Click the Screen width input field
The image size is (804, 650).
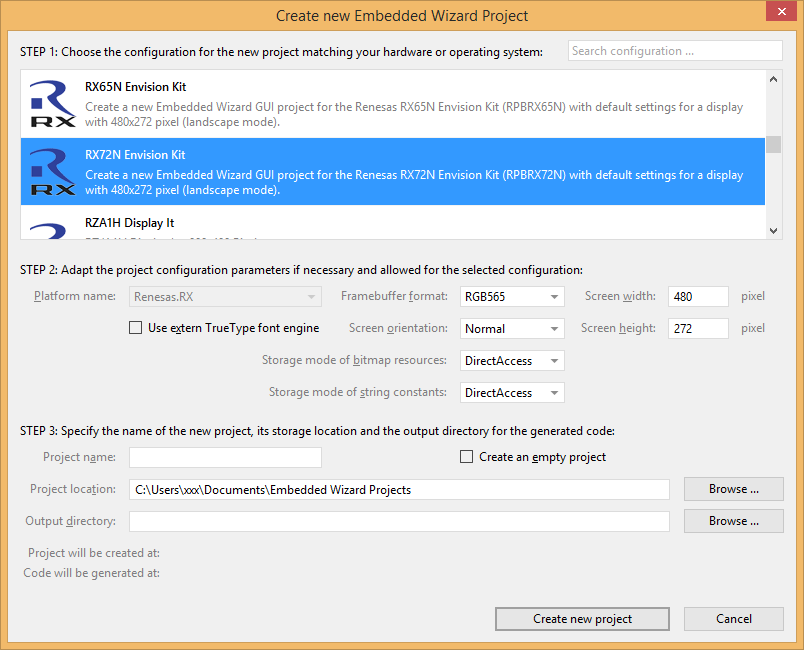point(698,297)
